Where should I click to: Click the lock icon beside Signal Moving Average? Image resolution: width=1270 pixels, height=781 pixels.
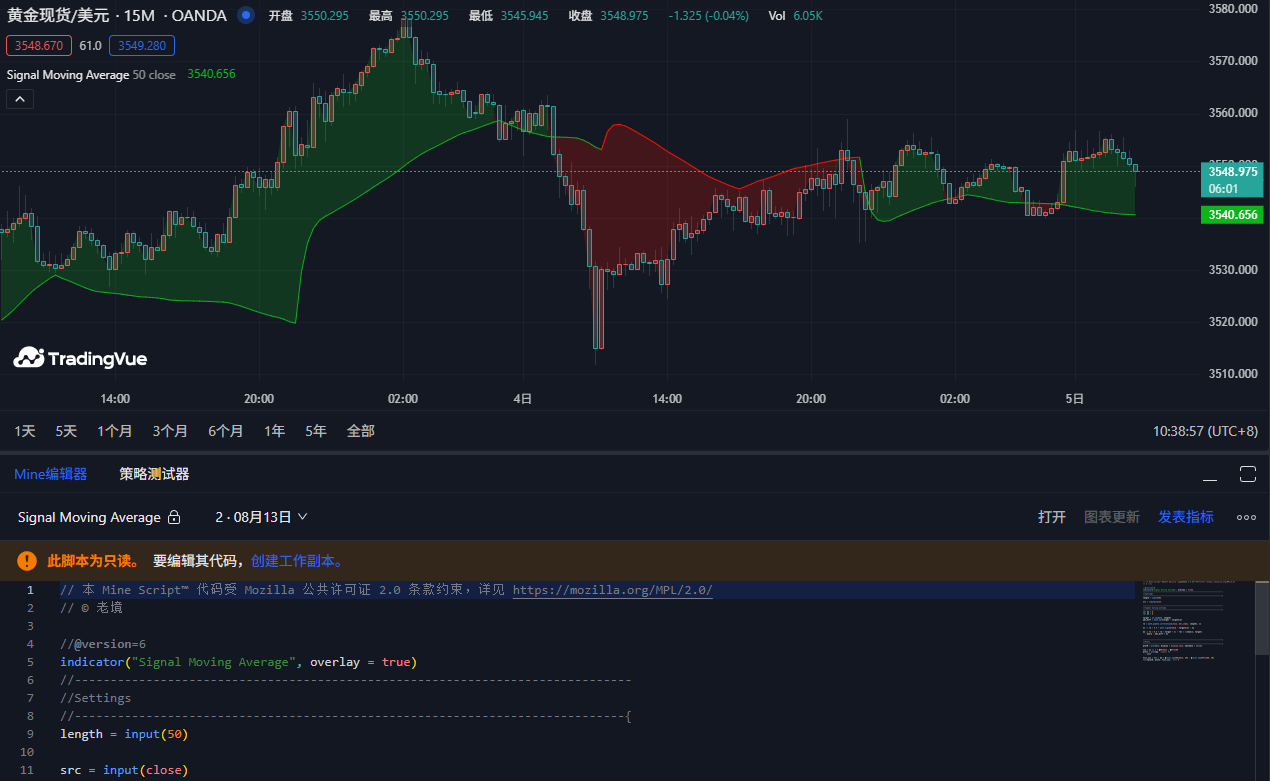pyautogui.click(x=174, y=517)
